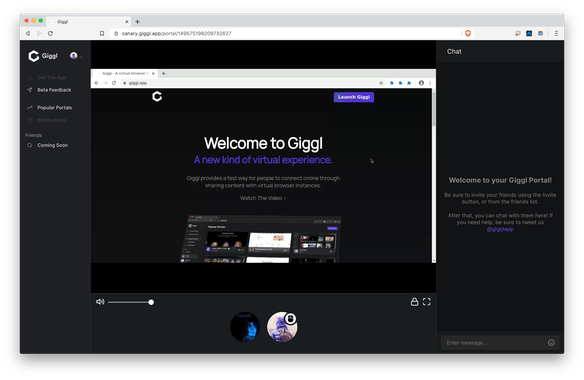Click the canary.giggl.app URL bar
584x380 pixels.
(285, 33)
